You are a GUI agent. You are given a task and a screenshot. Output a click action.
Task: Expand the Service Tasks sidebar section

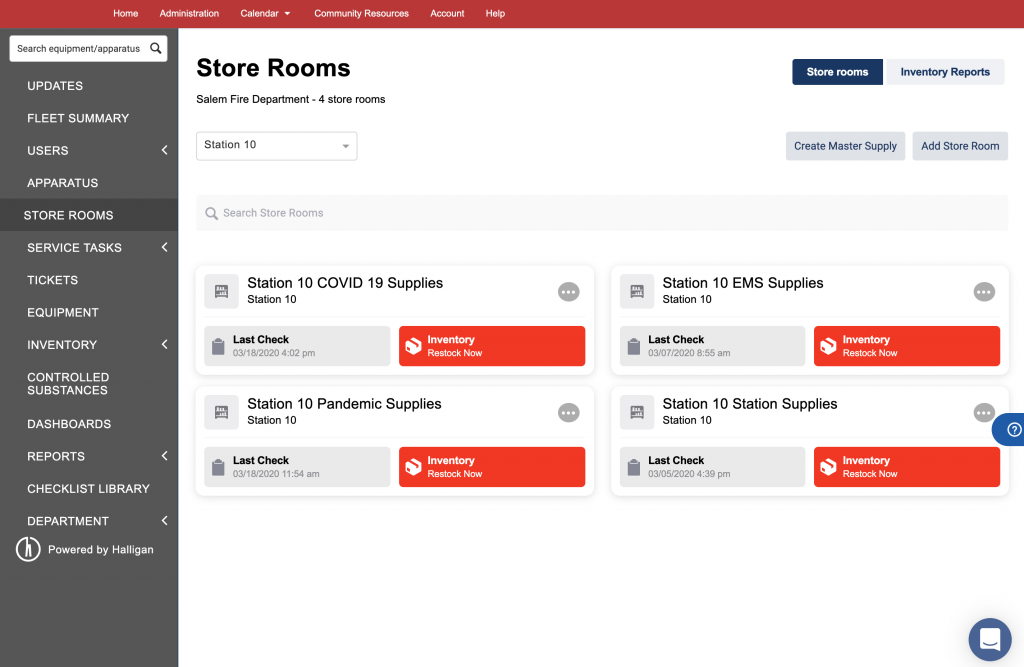click(164, 248)
